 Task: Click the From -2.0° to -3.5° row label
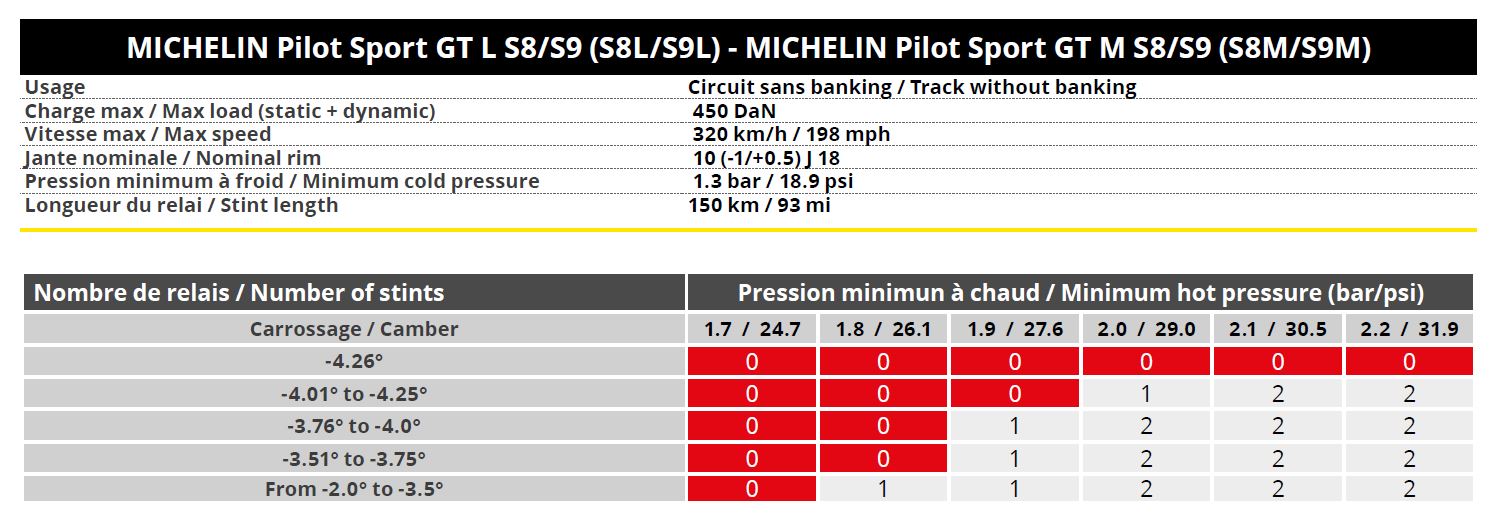(353, 489)
